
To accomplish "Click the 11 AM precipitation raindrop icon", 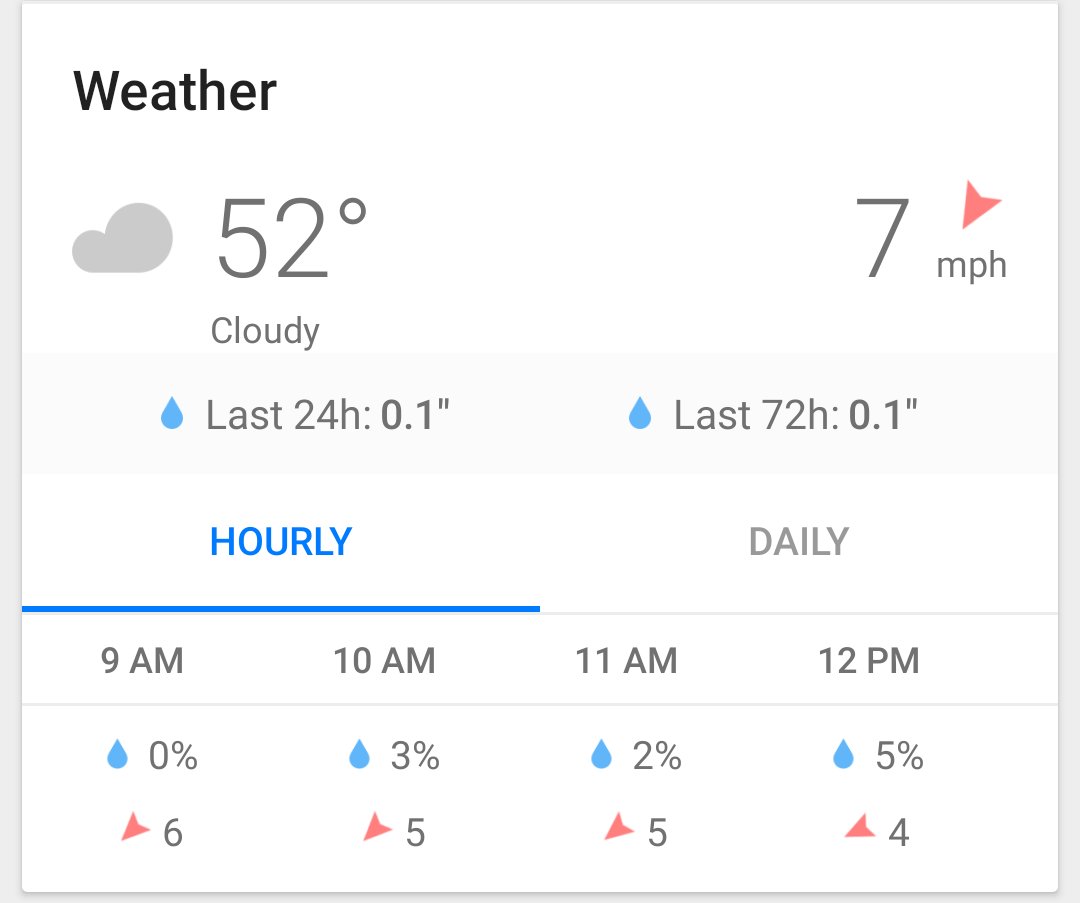I will pos(601,754).
